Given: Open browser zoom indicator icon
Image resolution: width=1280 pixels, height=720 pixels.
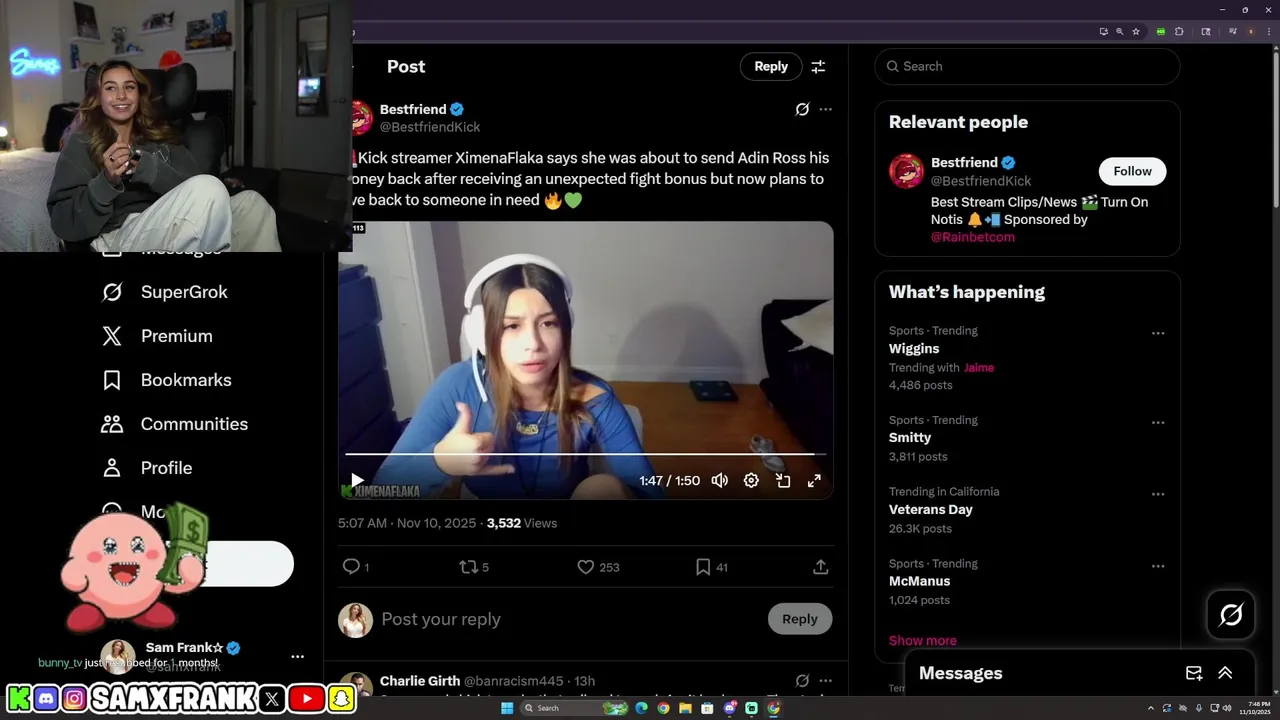Looking at the screenshot, I should point(1120,32).
